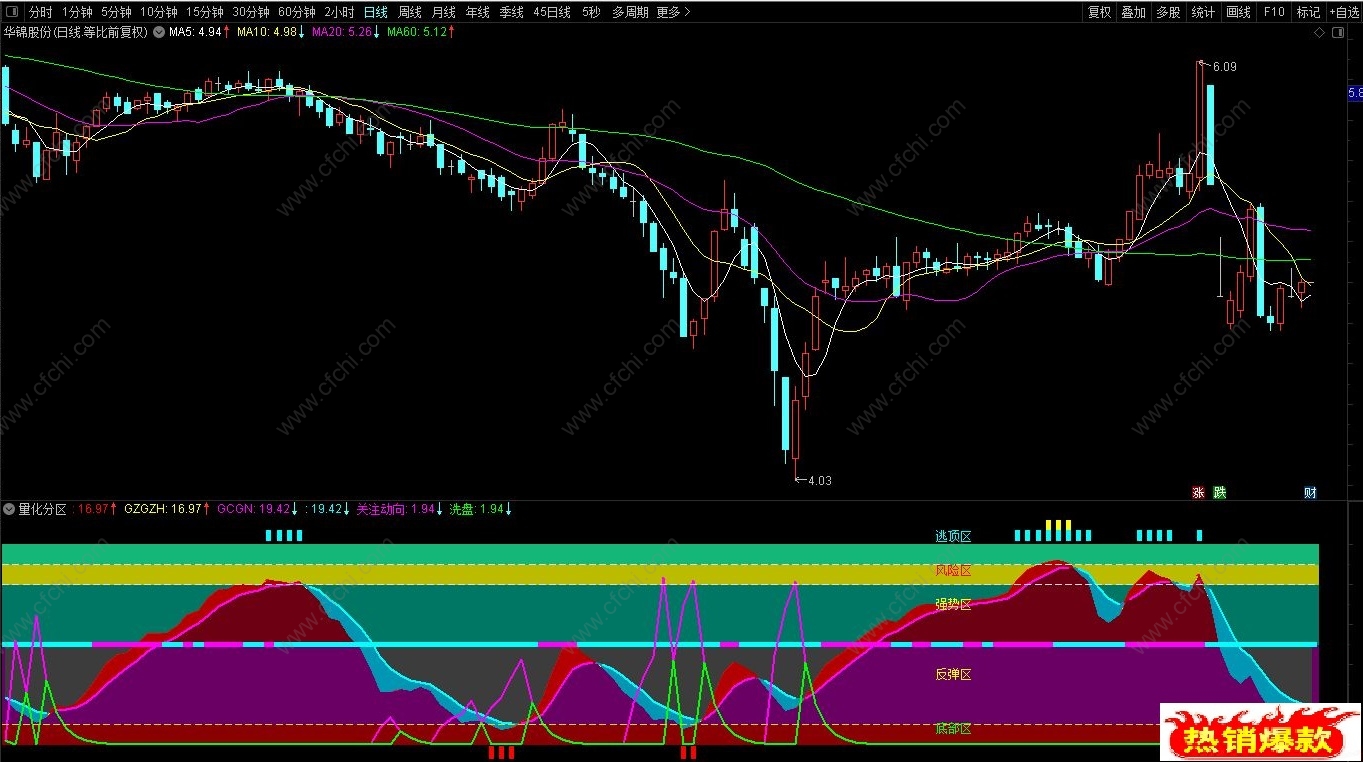Select the 季线 quarterly period tab
1363x762 pixels.
pos(511,12)
